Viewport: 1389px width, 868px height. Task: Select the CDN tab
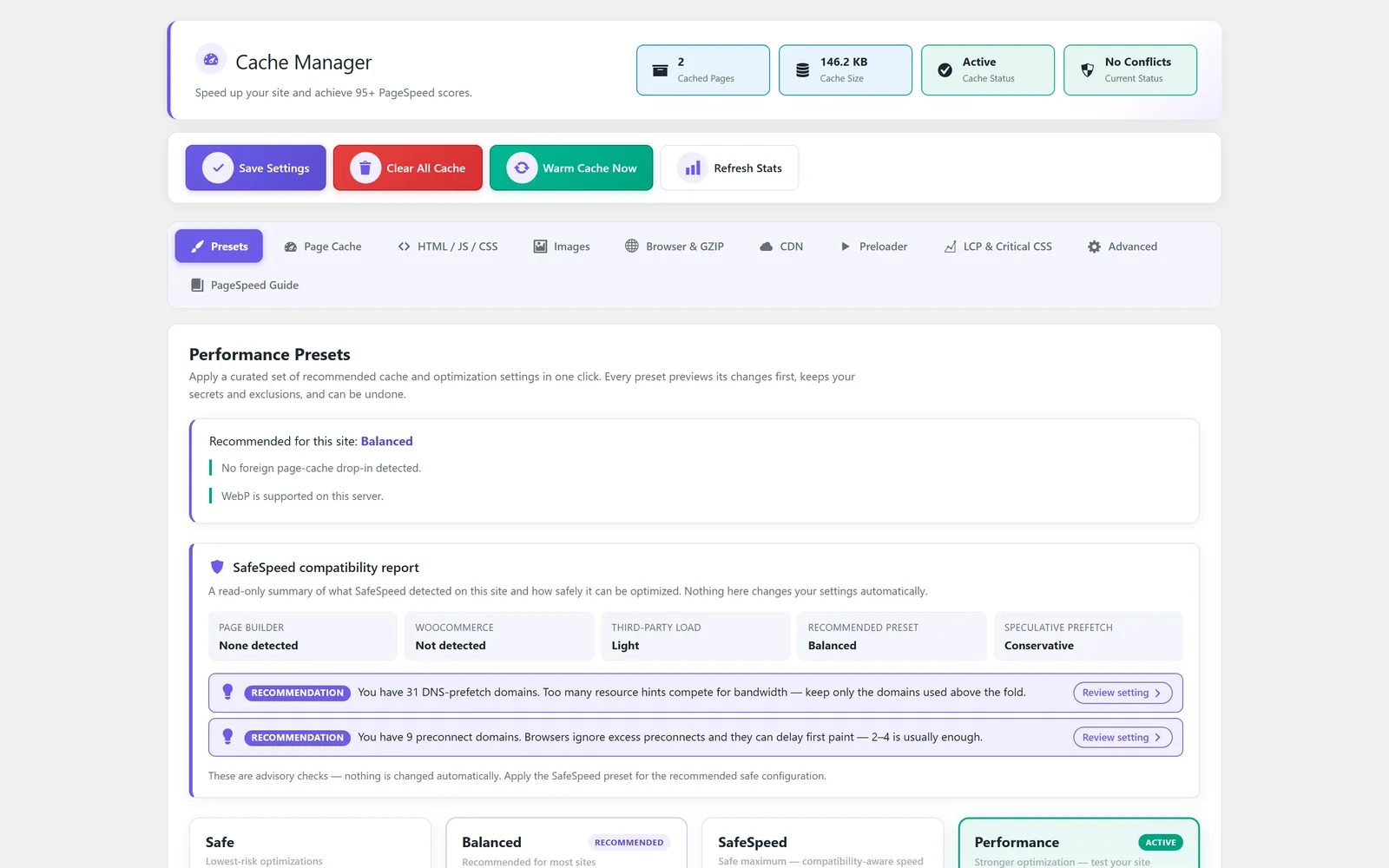(781, 247)
